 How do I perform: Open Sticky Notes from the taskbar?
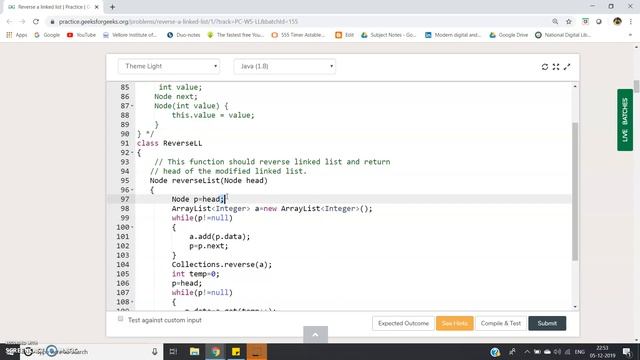click(x=236, y=351)
